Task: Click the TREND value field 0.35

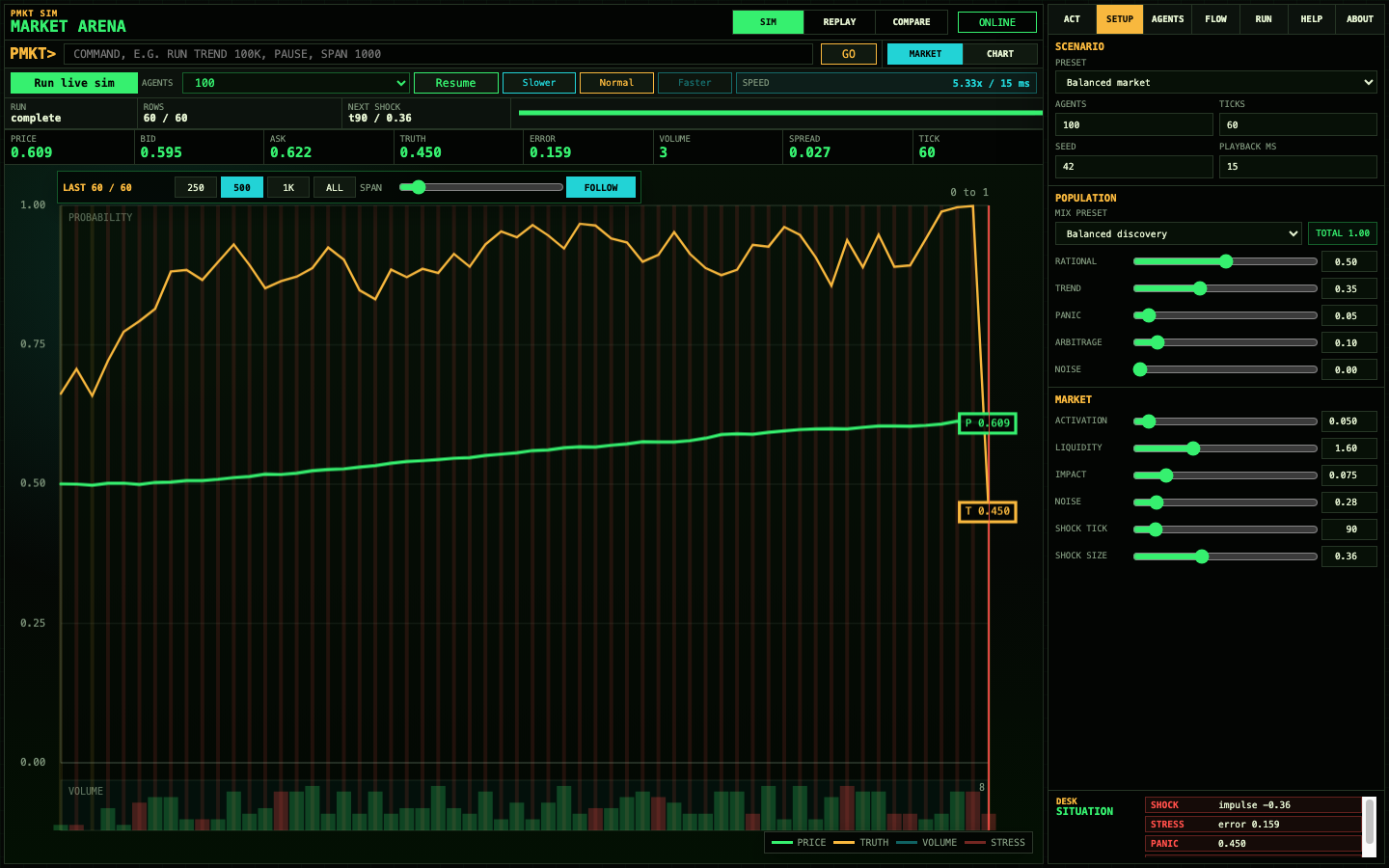Action: (x=1349, y=288)
